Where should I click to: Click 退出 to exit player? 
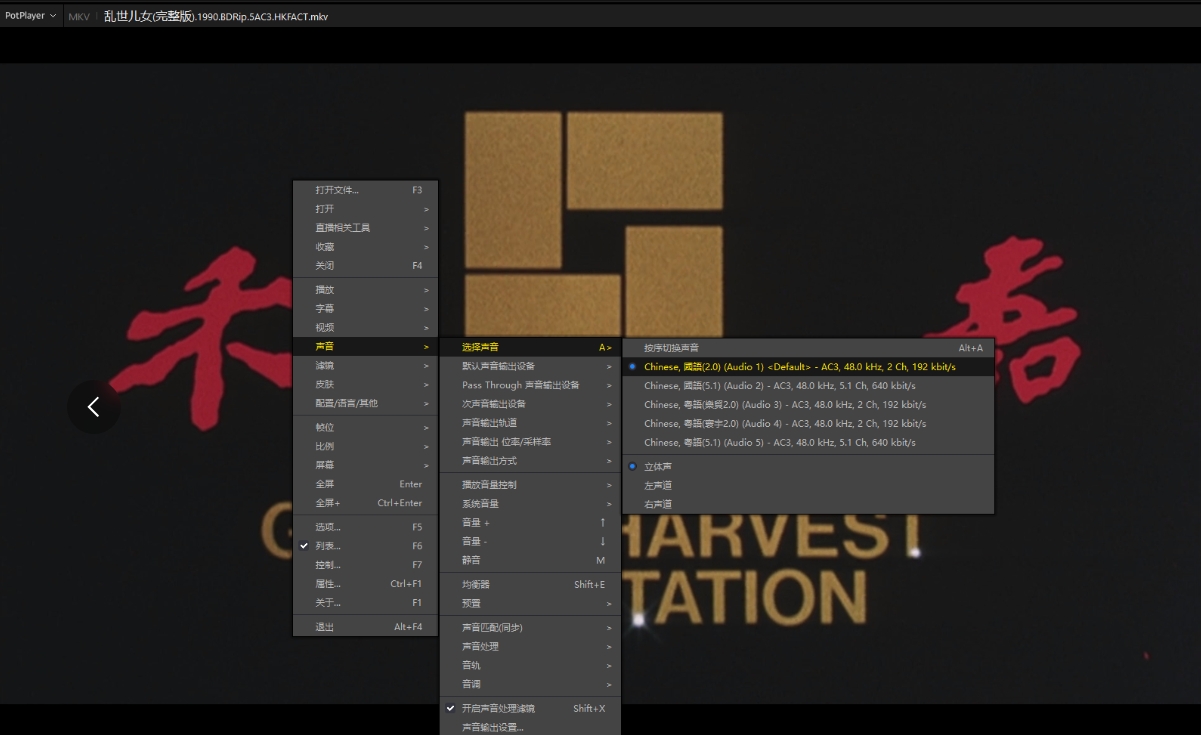point(325,627)
